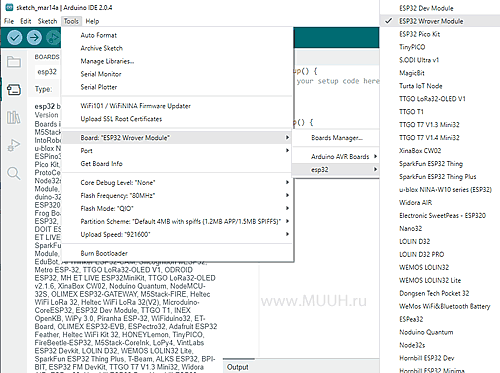Choose Electronic SweetPeas - ESP320 board
The height and width of the screenshot is (373, 500).
(440, 216)
